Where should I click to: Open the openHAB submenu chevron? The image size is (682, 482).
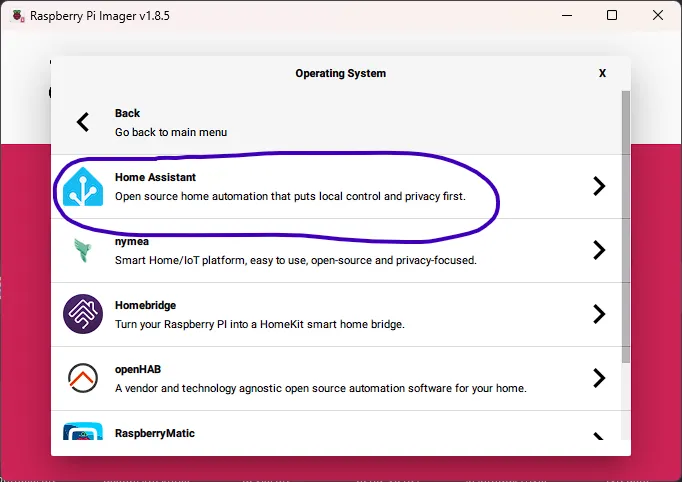point(599,378)
